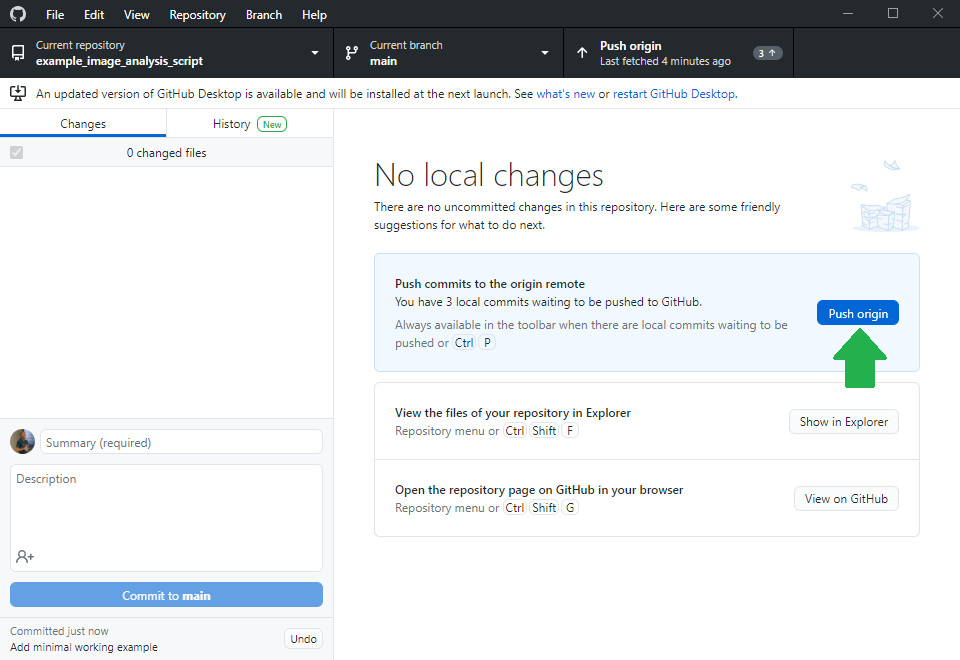This screenshot has height=660, width=960.
Task: Open the Repository menu
Action: (197, 15)
